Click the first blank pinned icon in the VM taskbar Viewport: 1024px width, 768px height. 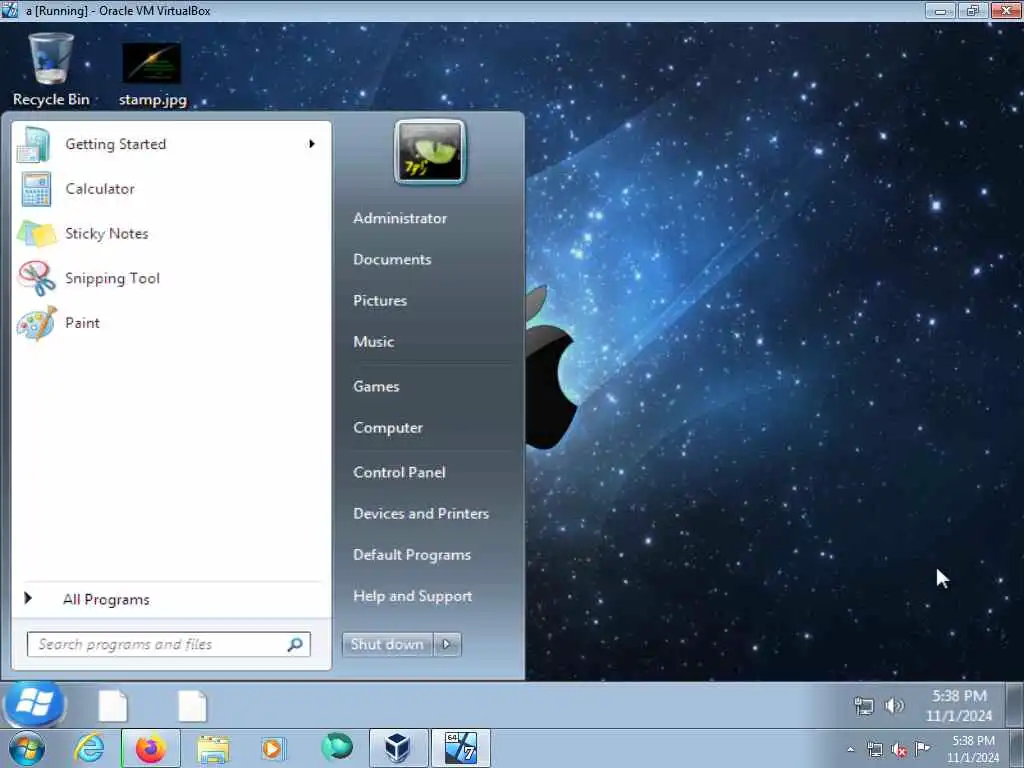point(113,706)
